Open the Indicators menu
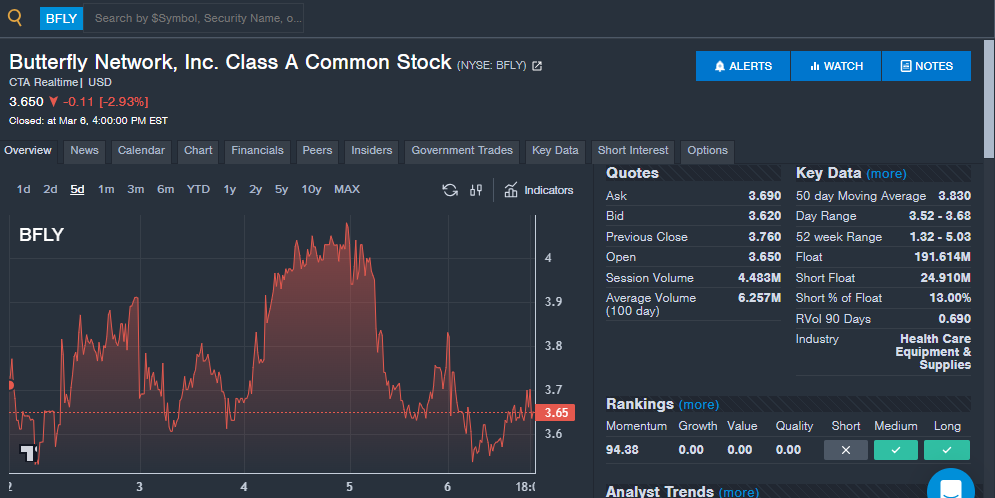This screenshot has height=498, width=995. [539, 190]
